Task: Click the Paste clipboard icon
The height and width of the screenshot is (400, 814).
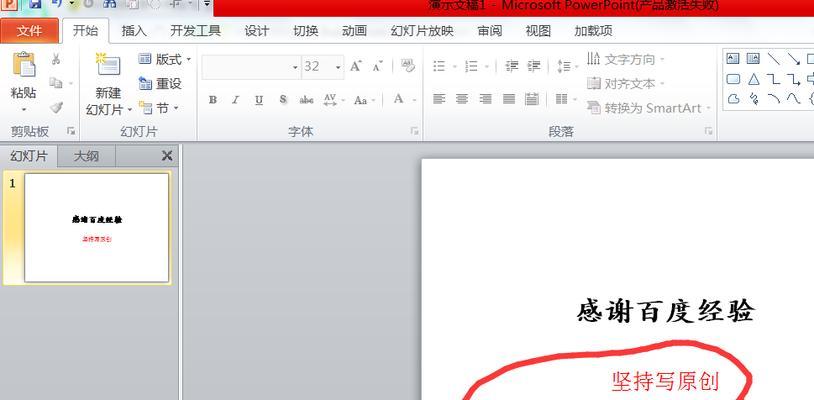Action: click(24, 65)
